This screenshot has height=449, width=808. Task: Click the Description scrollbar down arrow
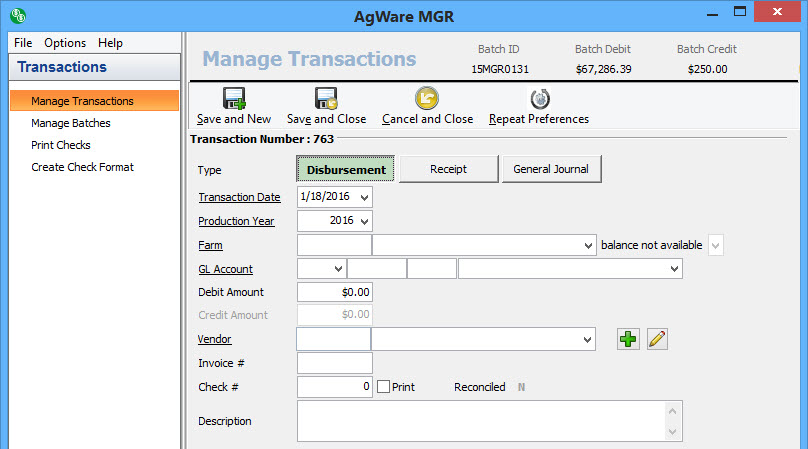click(x=673, y=432)
